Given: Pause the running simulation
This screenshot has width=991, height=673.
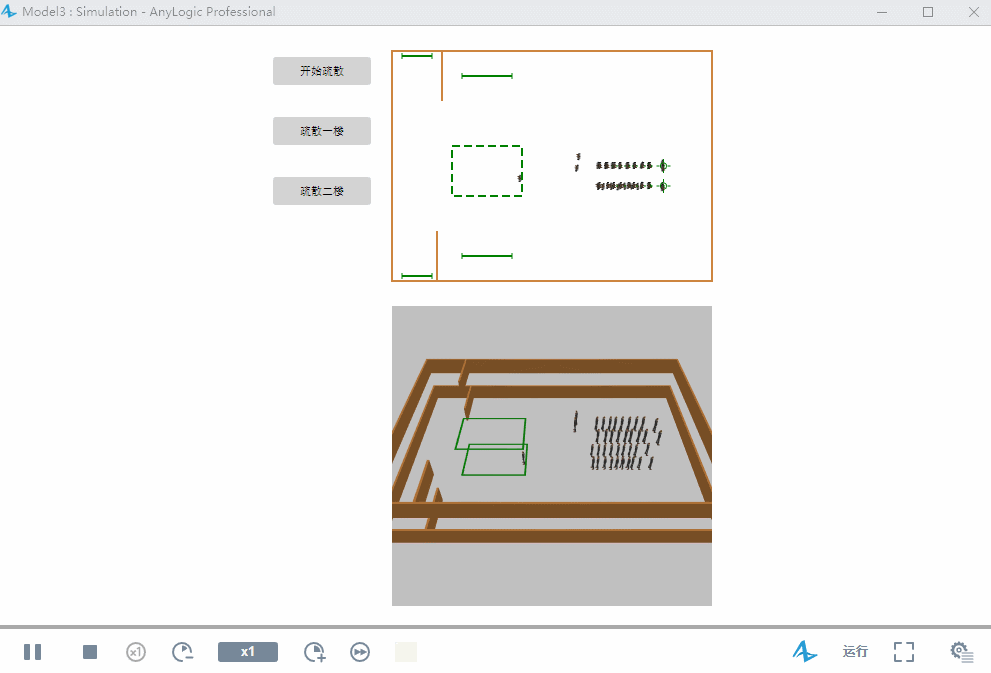Looking at the screenshot, I should pyautogui.click(x=32, y=652).
